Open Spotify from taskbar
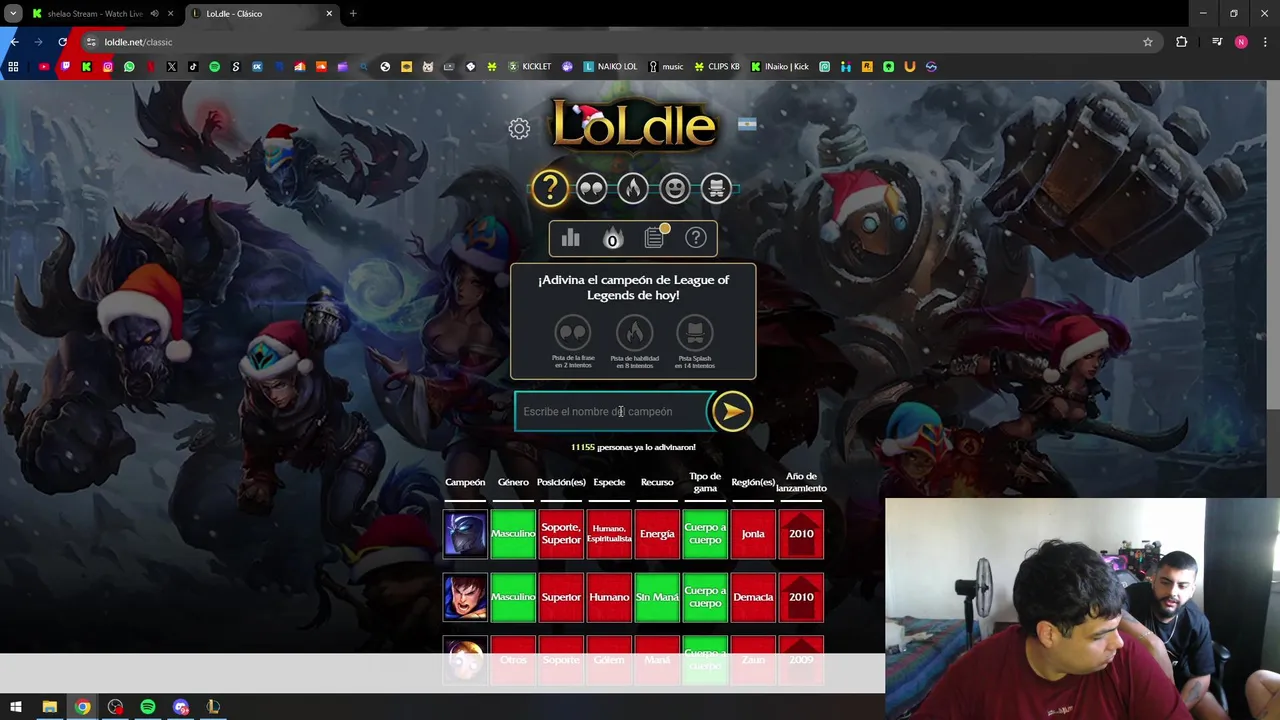Image resolution: width=1280 pixels, height=720 pixels. coord(148,707)
